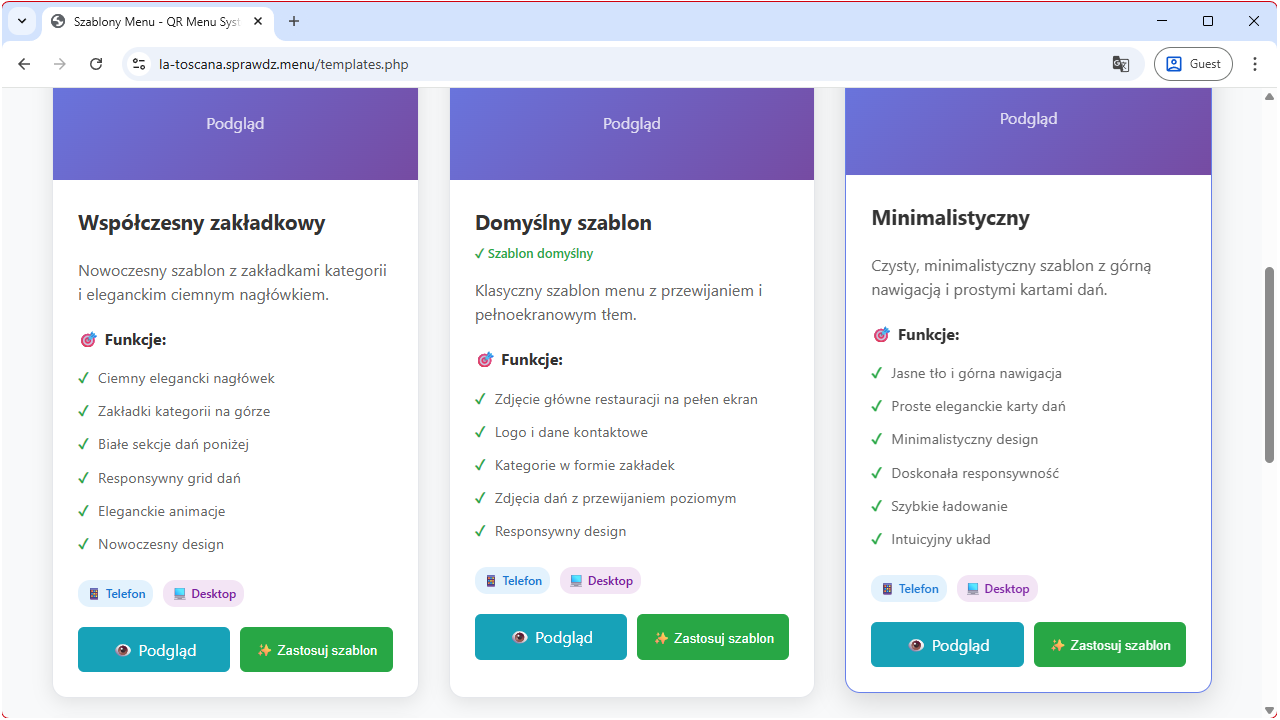Click the vertical page scrollbar thumb
Image resolution: width=1280 pixels, height=720 pixels.
tap(1269, 365)
